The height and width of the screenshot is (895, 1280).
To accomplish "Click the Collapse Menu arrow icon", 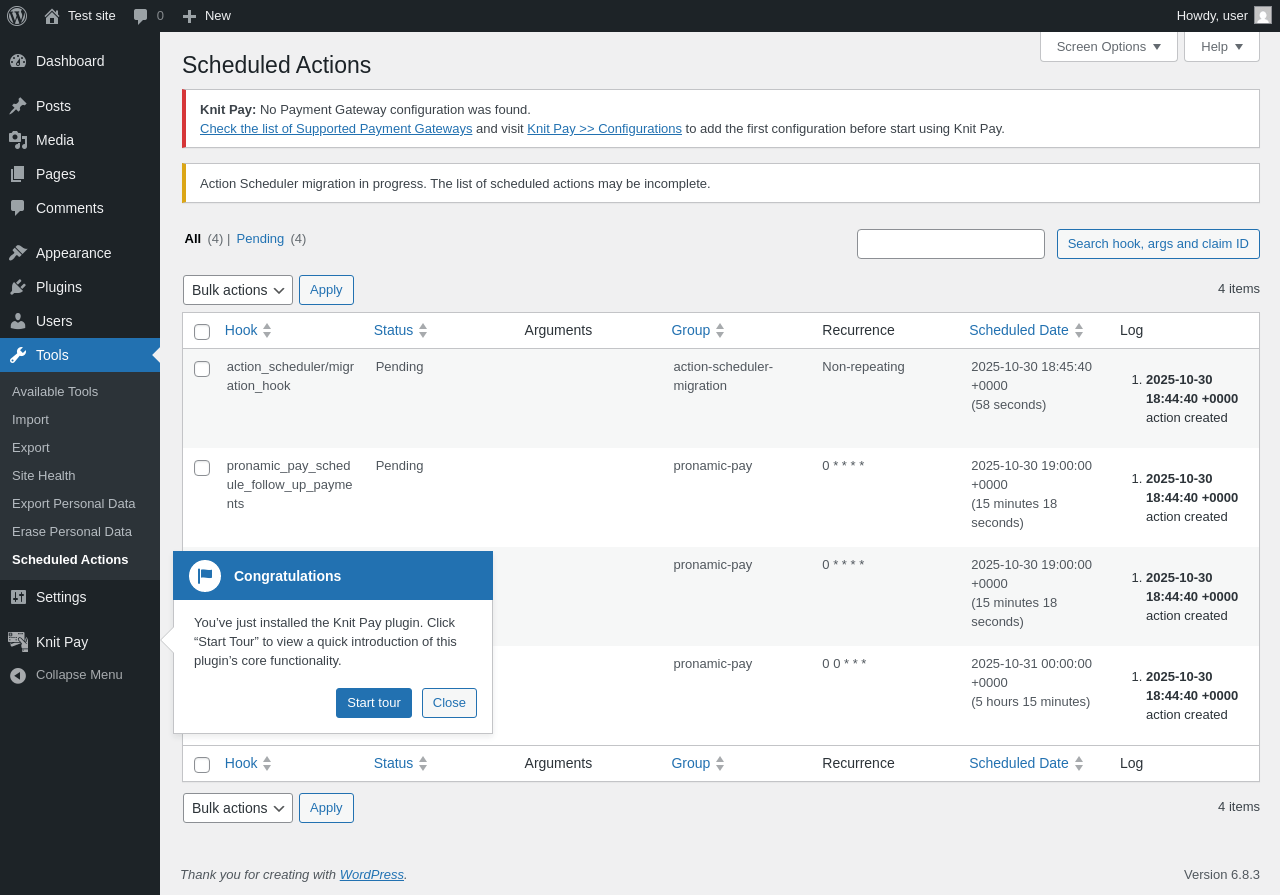I will coord(18,675).
